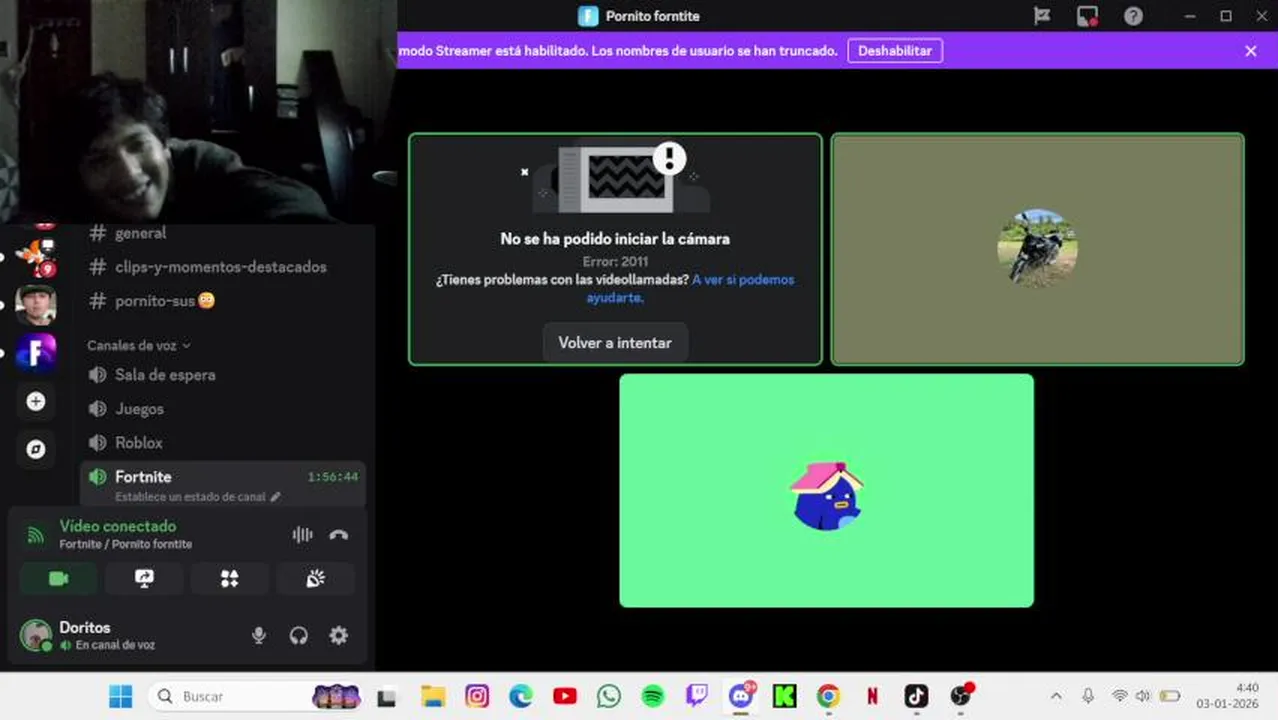The width and height of the screenshot is (1278, 720).
Task: Open File Explorer from the taskbar
Action: pyautogui.click(x=432, y=696)
